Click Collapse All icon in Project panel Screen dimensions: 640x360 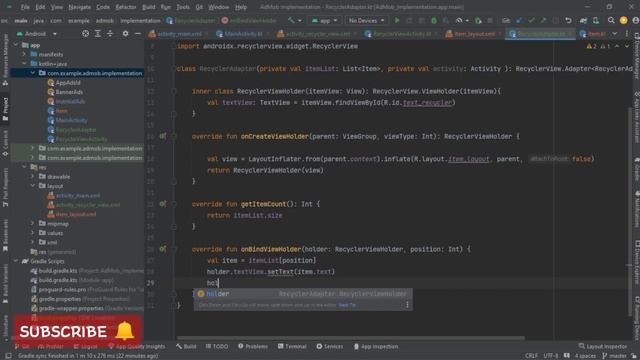pyautogui.click(x=110, y=34)
